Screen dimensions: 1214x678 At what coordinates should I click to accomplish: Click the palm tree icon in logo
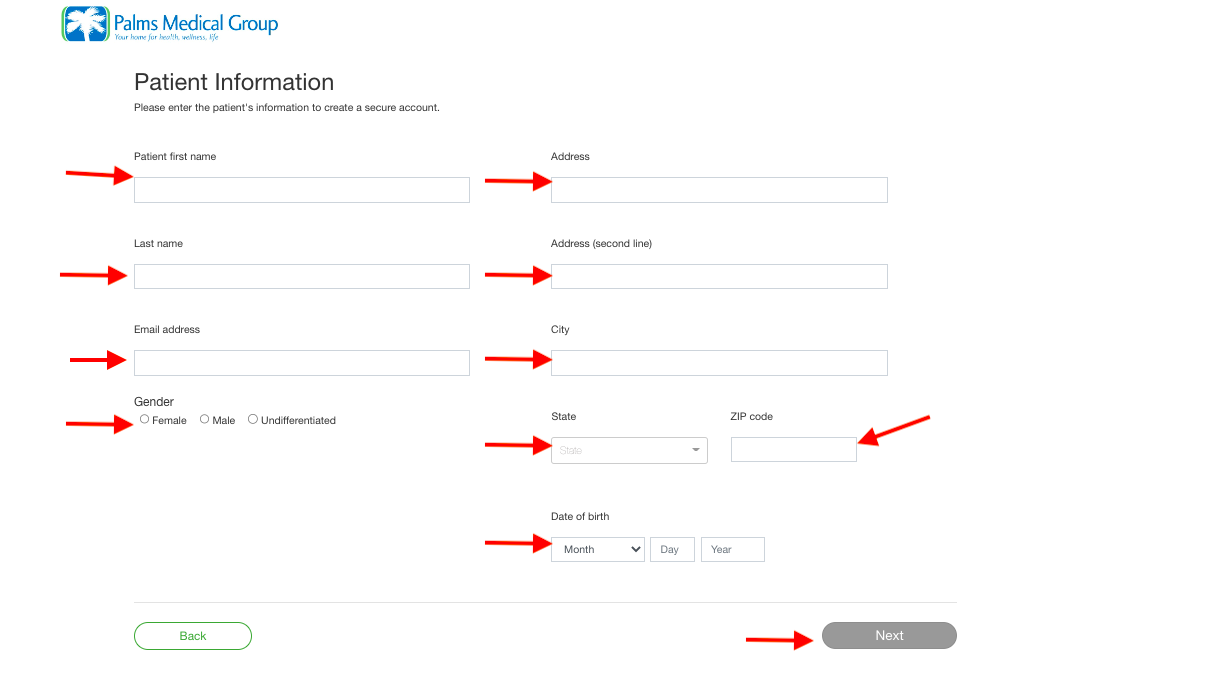click(x=86, y=24)
